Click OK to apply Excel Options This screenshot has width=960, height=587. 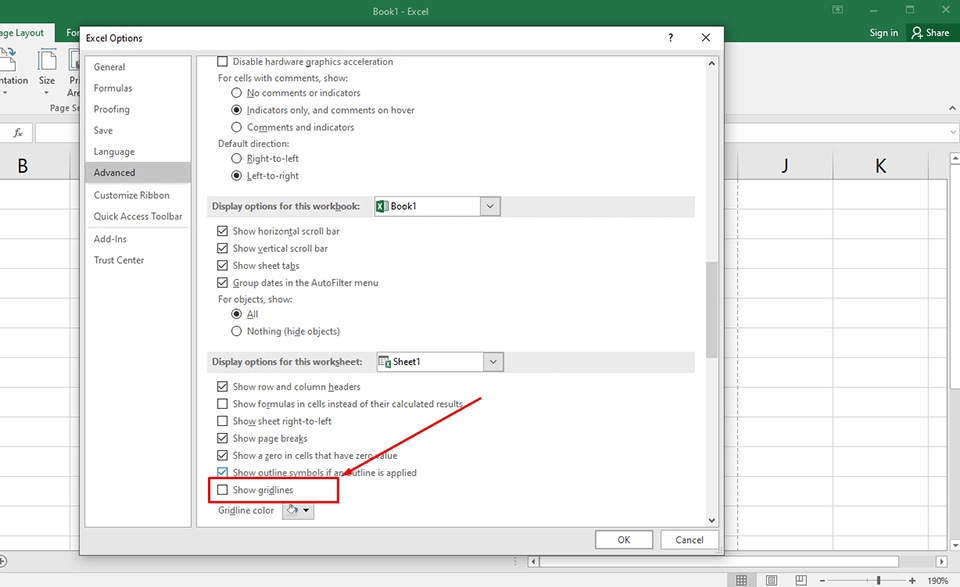pos(624,540)
